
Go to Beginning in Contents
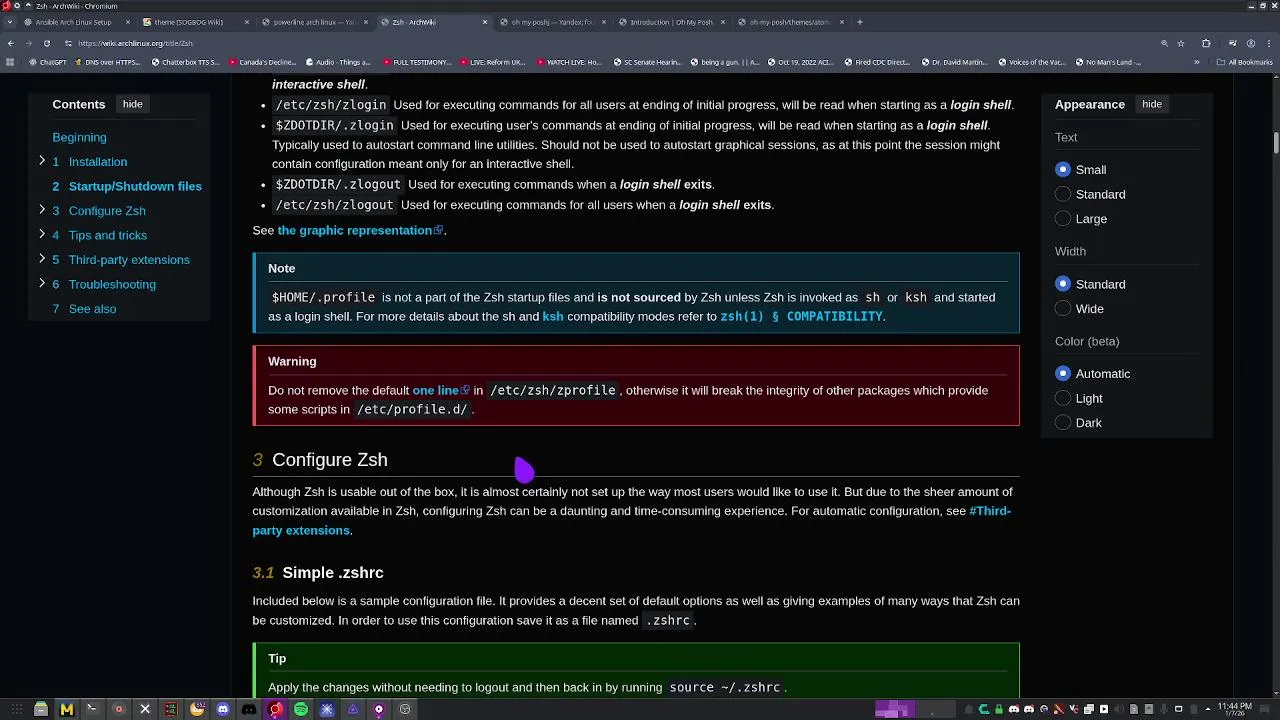(x=79, y=137)
